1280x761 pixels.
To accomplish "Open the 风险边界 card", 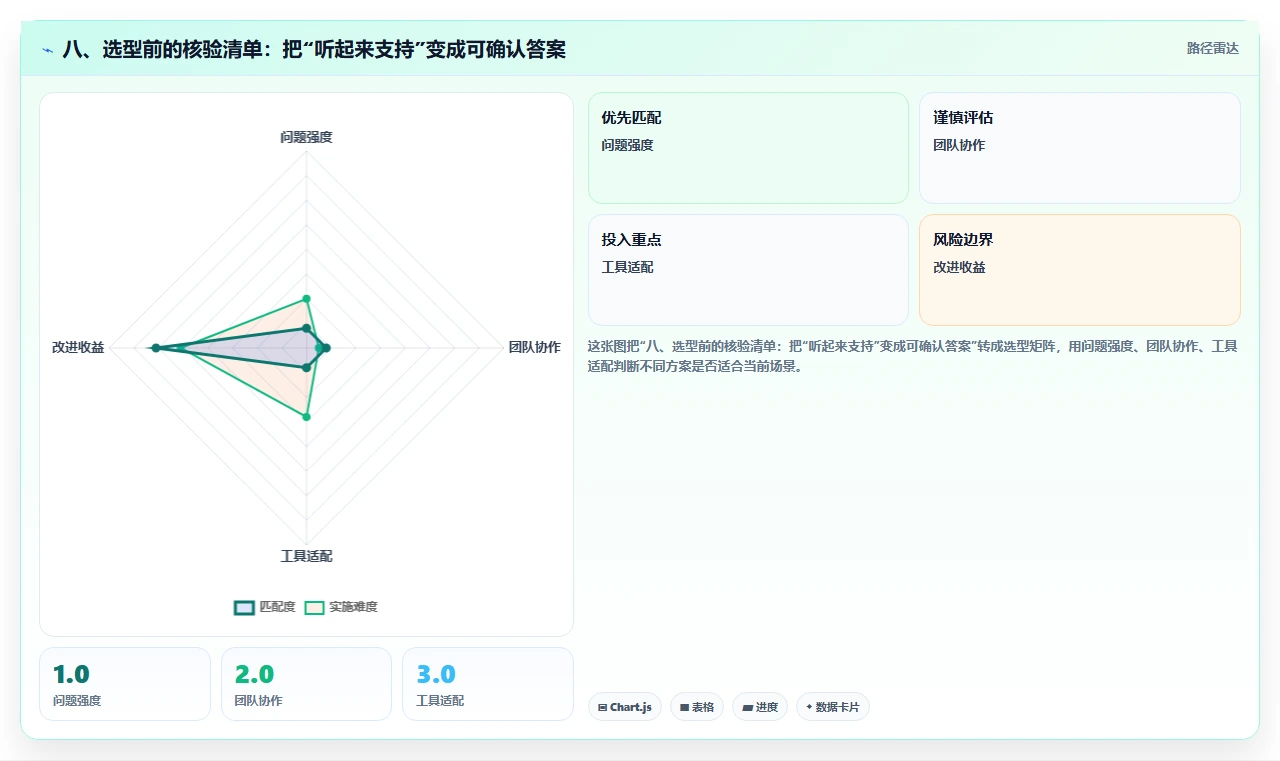I will (x=1080, y=270).
